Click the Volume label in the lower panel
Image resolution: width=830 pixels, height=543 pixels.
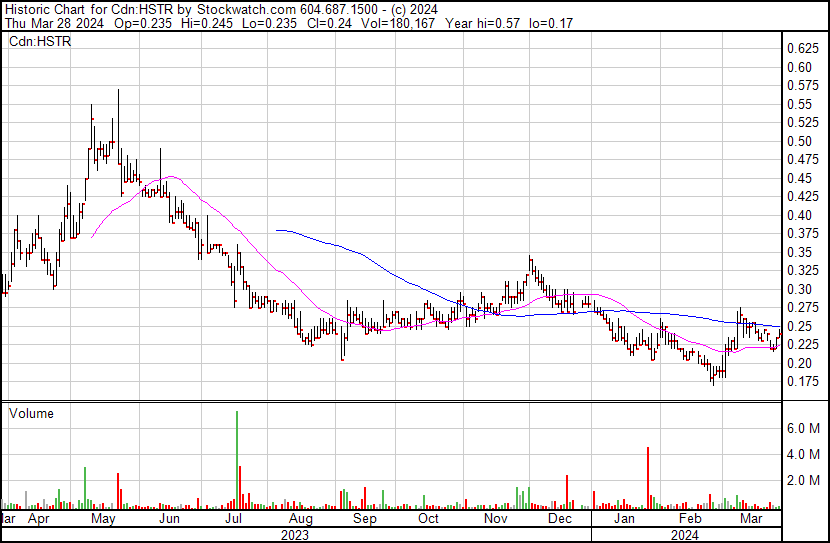31,413
